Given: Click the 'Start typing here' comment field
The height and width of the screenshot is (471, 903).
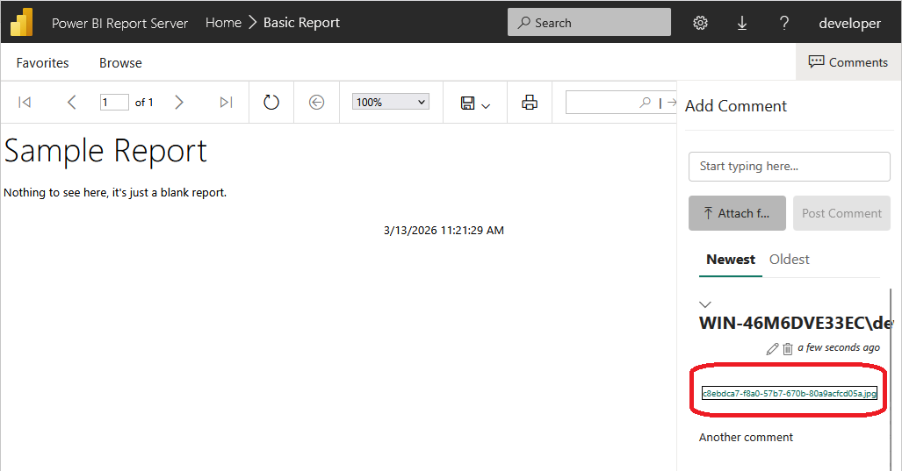Looking at the screenshot, I should click(x=789, y=166).
